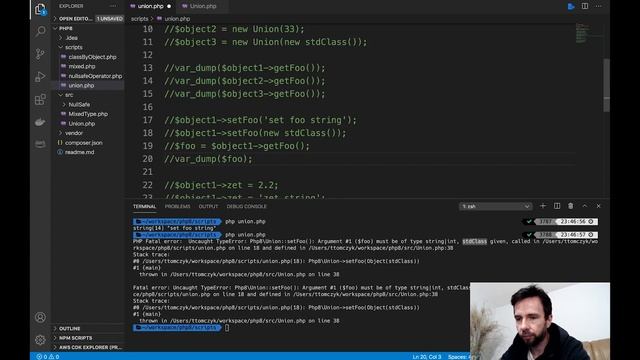This screenshot has height=360, width=640.
Task: Open the Run and Debug view
Action: (40, 77)
